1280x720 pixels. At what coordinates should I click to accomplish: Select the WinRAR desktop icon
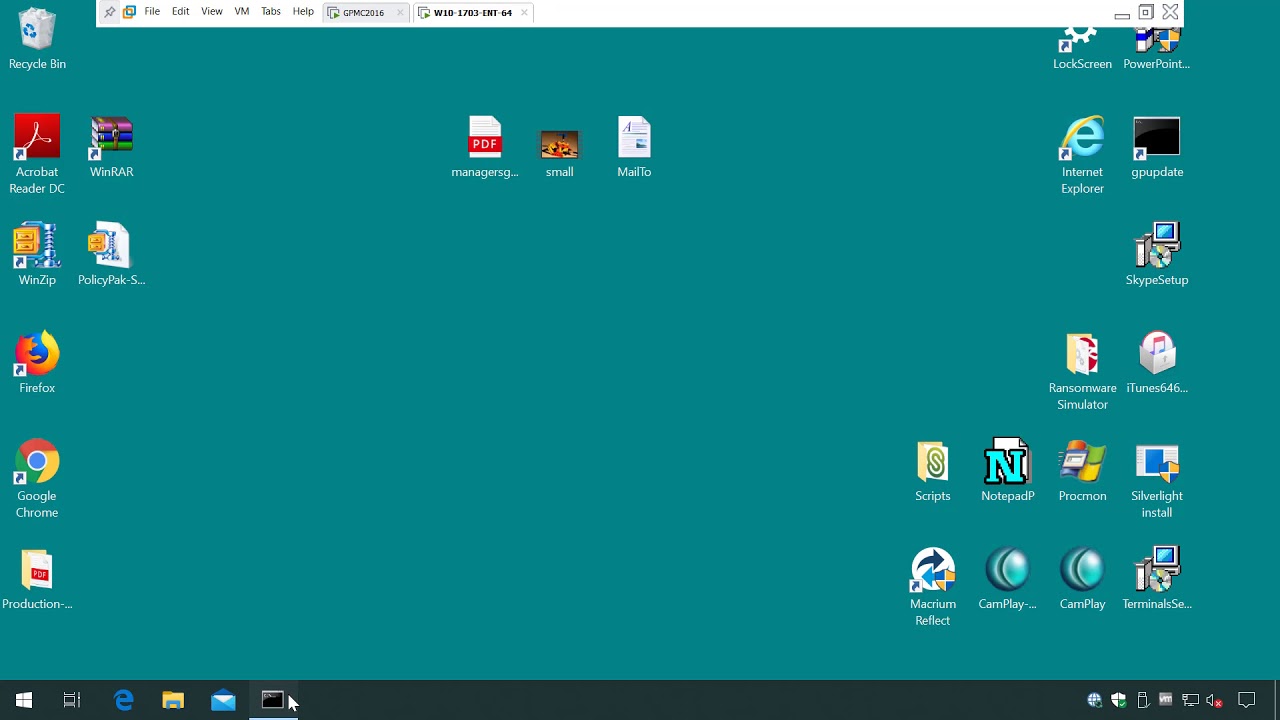coord(111,147)
